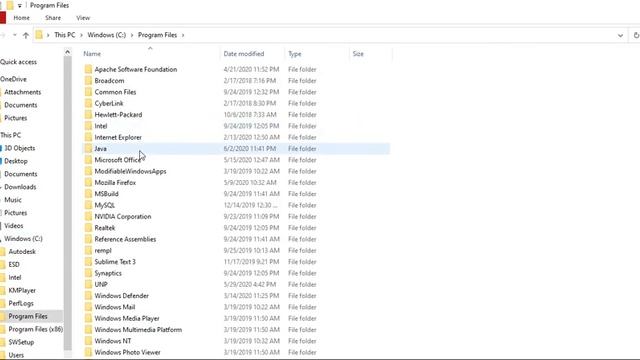
Task: Open the Share ribbon tab
Action: tap(53, 18)
